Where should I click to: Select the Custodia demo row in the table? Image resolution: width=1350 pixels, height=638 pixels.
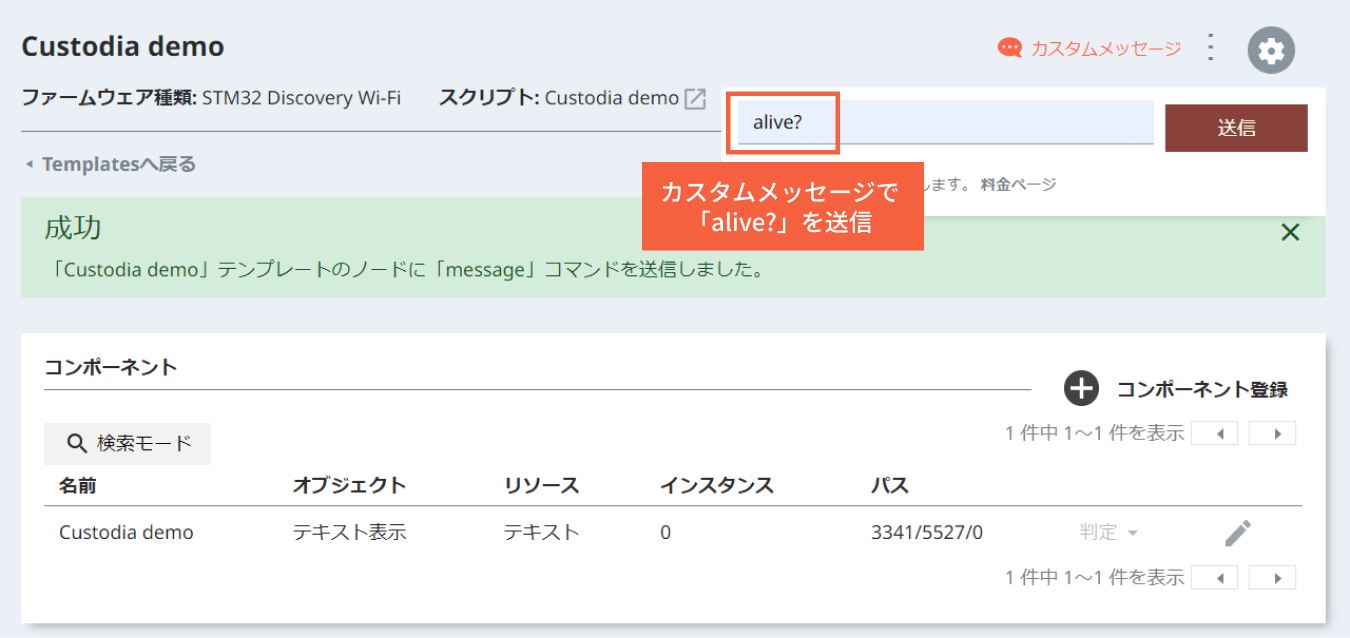click(x=125, y=532)
